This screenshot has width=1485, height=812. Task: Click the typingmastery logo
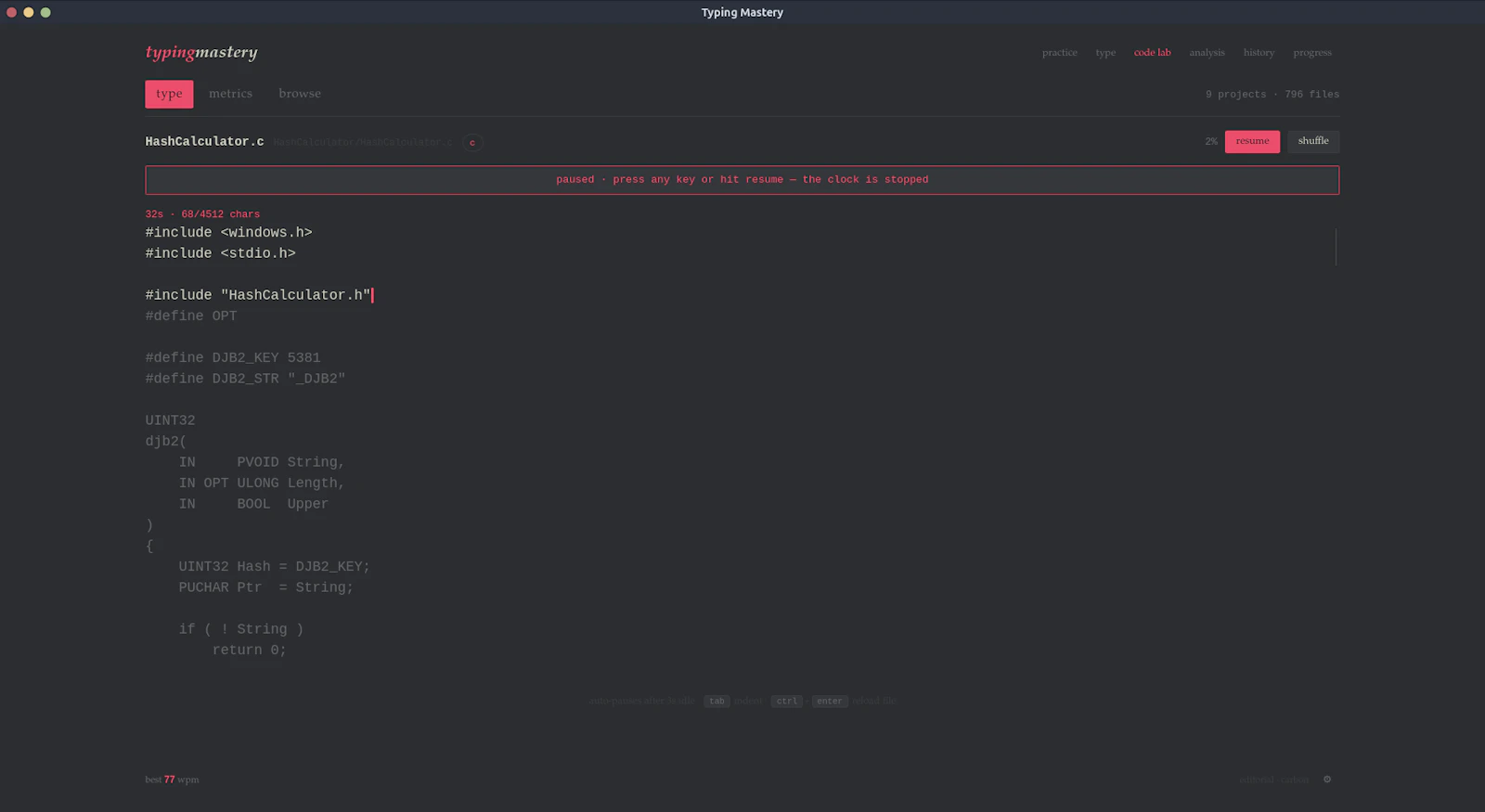[x=201, y=52]
